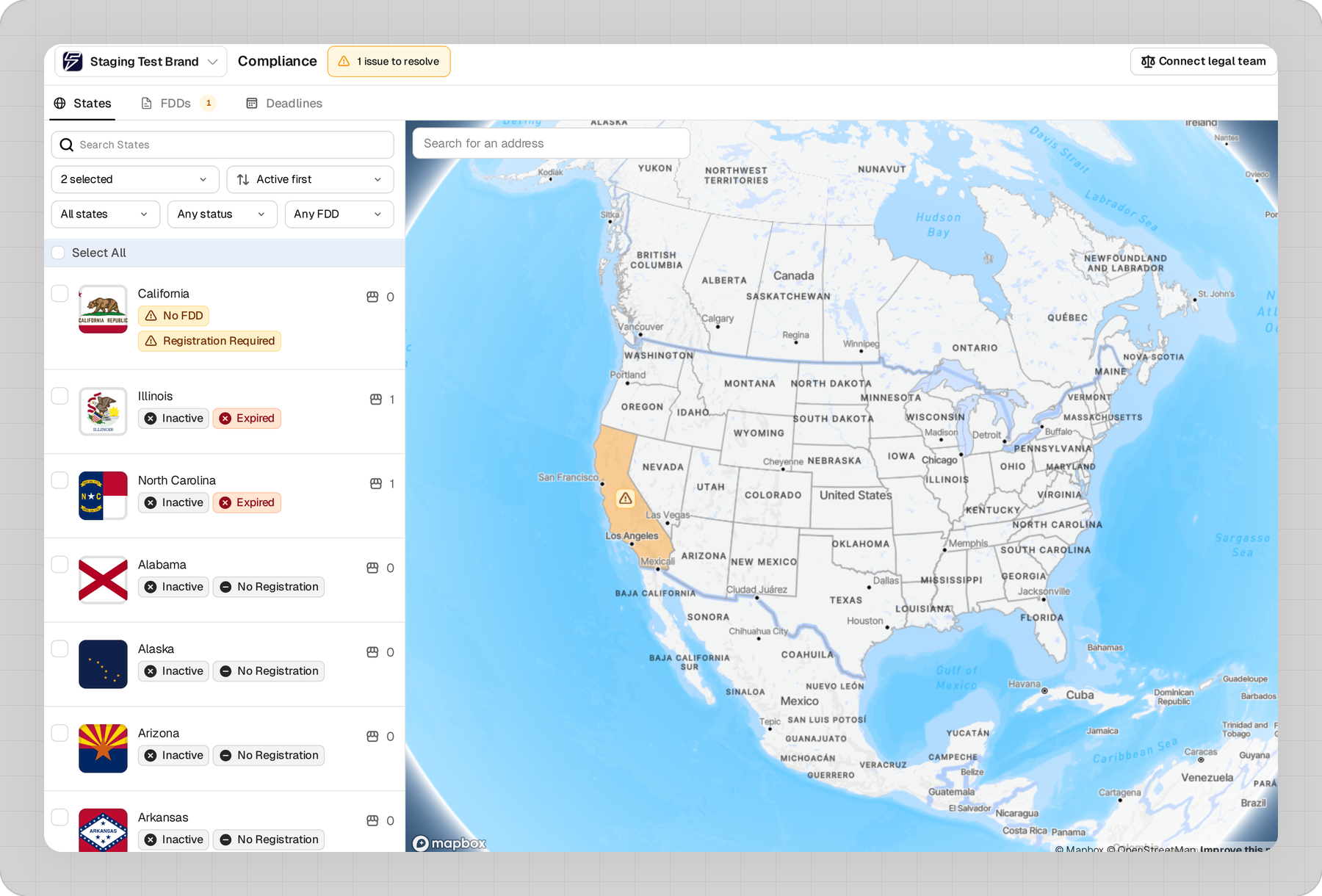The image size is (1322, 896).
Task: Click North Carolina flag thumbnail
Action: coord(103,496)
